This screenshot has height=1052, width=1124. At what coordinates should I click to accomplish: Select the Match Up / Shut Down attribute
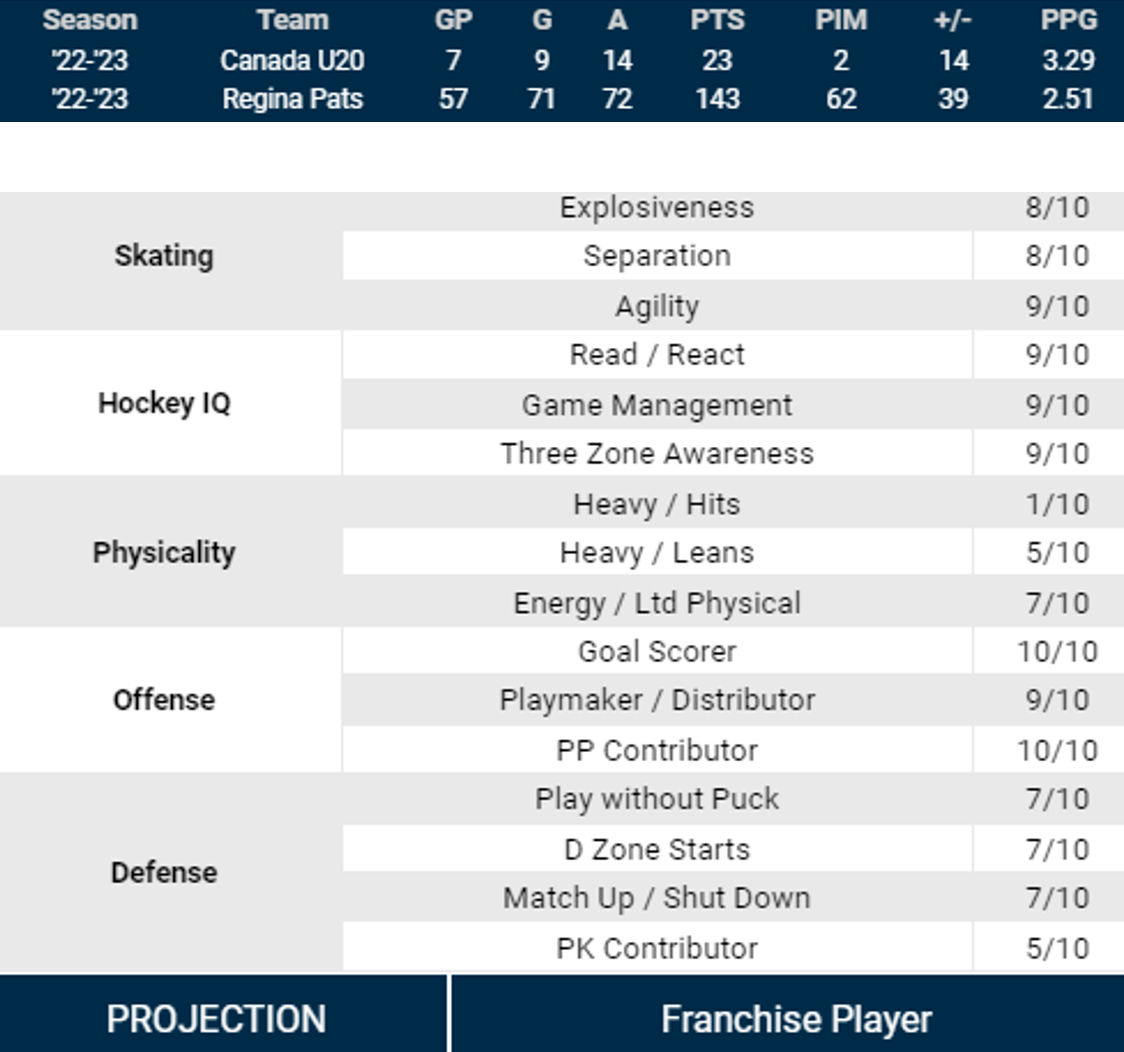tap(657, 898)
